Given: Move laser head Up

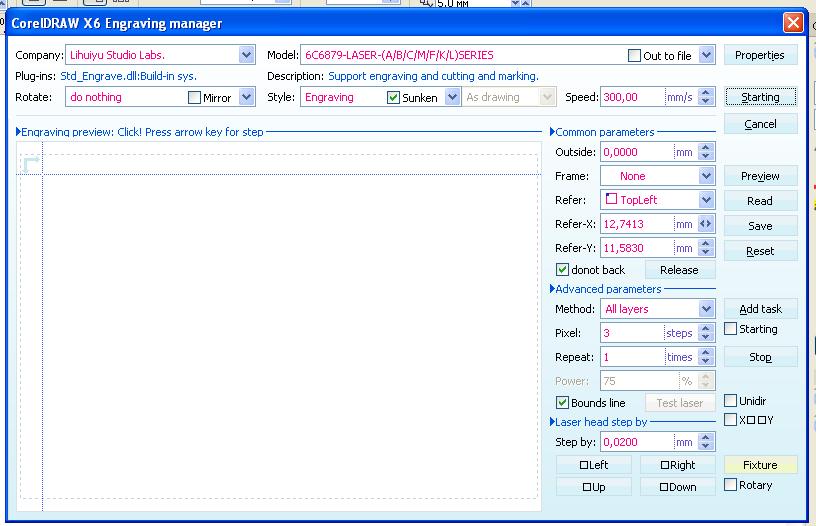Looking at the screenshot, I should [x=594, y=487].
